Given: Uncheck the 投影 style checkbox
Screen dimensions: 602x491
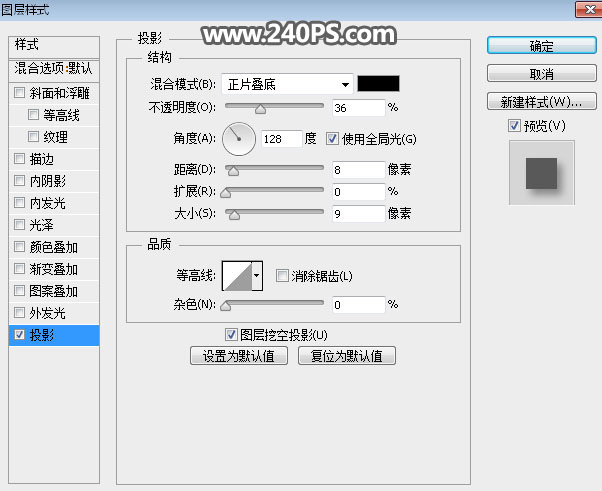Looking at the screenshot, I should (19, 335).
